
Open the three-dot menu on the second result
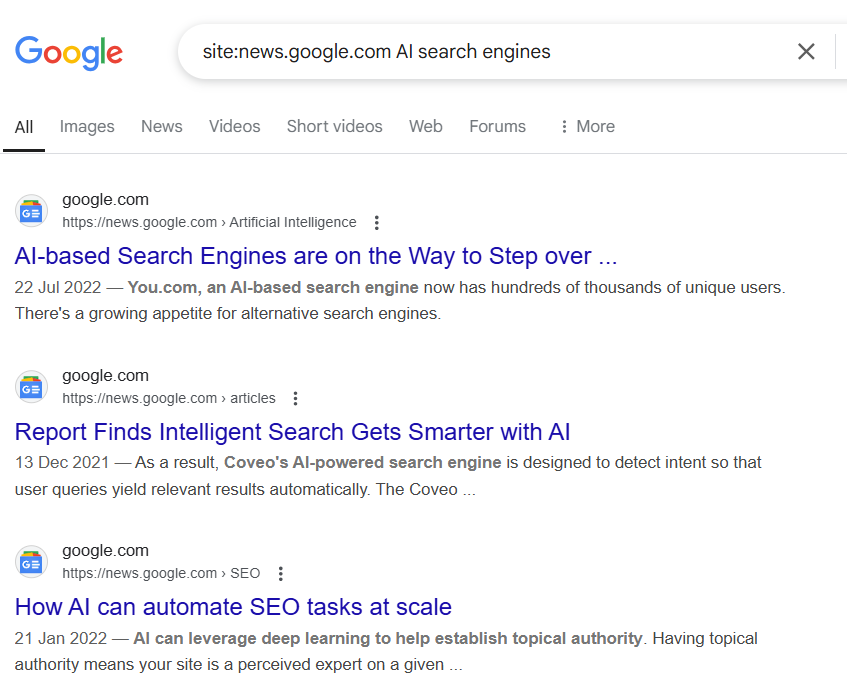click(295, 398)
